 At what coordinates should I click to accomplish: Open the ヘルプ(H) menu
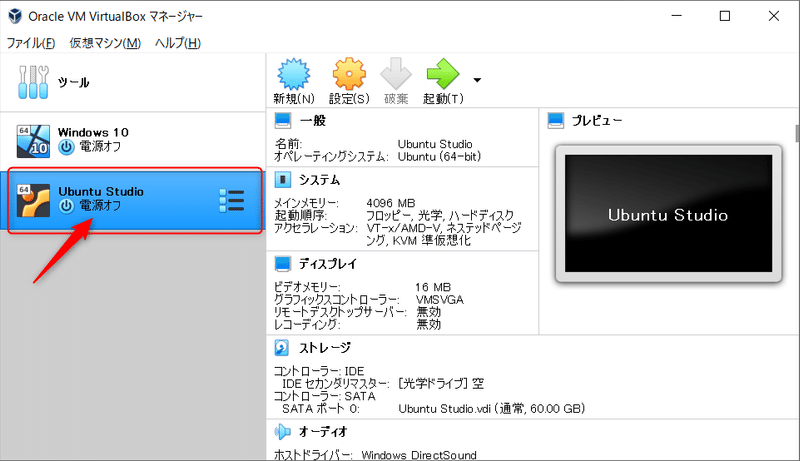coord(178,43)
